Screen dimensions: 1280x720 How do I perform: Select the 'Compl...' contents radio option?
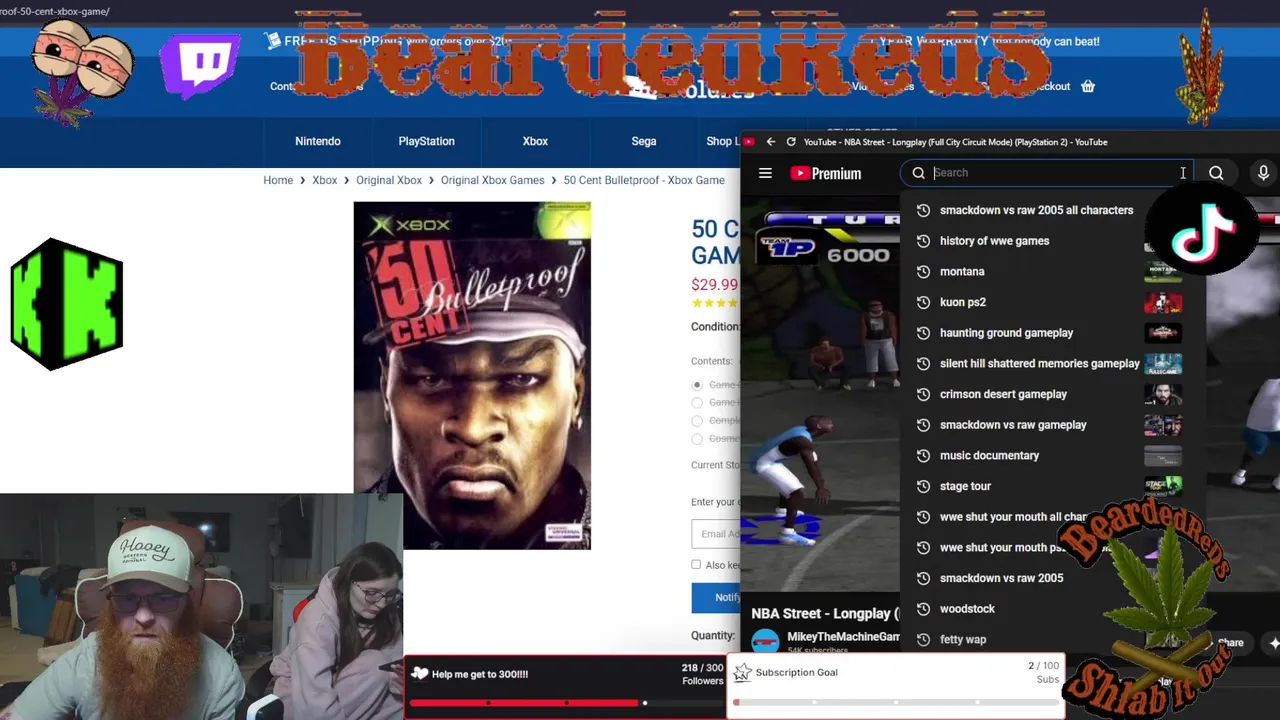697,421
